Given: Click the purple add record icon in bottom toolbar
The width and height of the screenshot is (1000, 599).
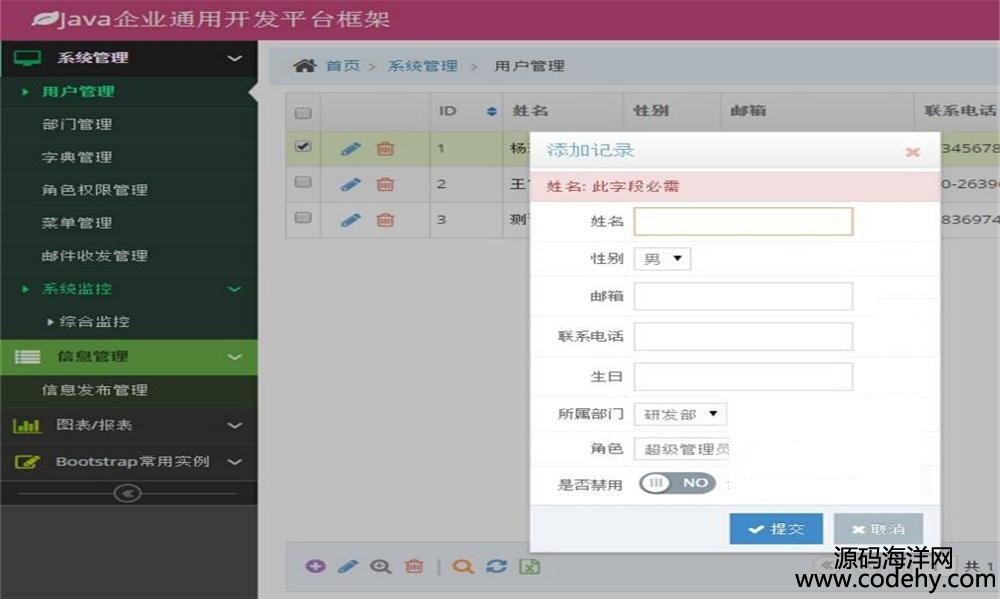Looking at the screenshot, I should coord(316,566).
